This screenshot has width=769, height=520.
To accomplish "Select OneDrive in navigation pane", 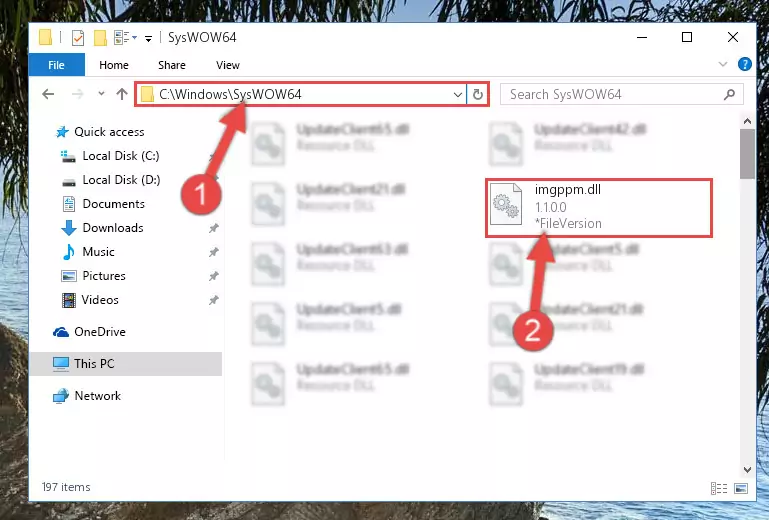I will pyautogui.click(x=100, y=332).
